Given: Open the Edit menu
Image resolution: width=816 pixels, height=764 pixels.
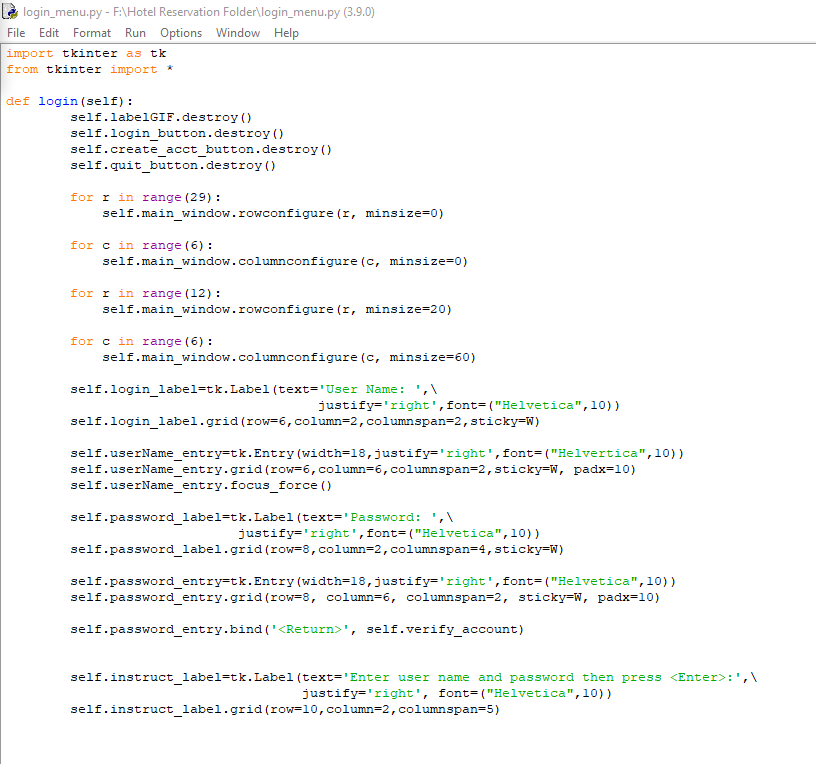Looking at the screenshot, I should click(48, 32).
